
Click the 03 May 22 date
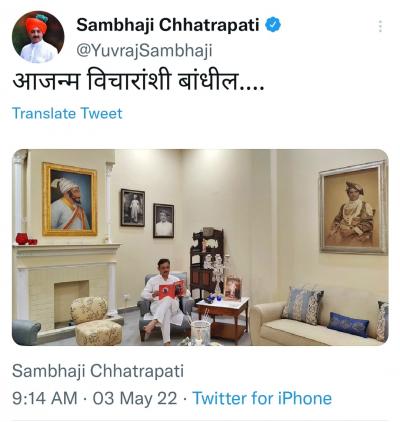[135, 398]
